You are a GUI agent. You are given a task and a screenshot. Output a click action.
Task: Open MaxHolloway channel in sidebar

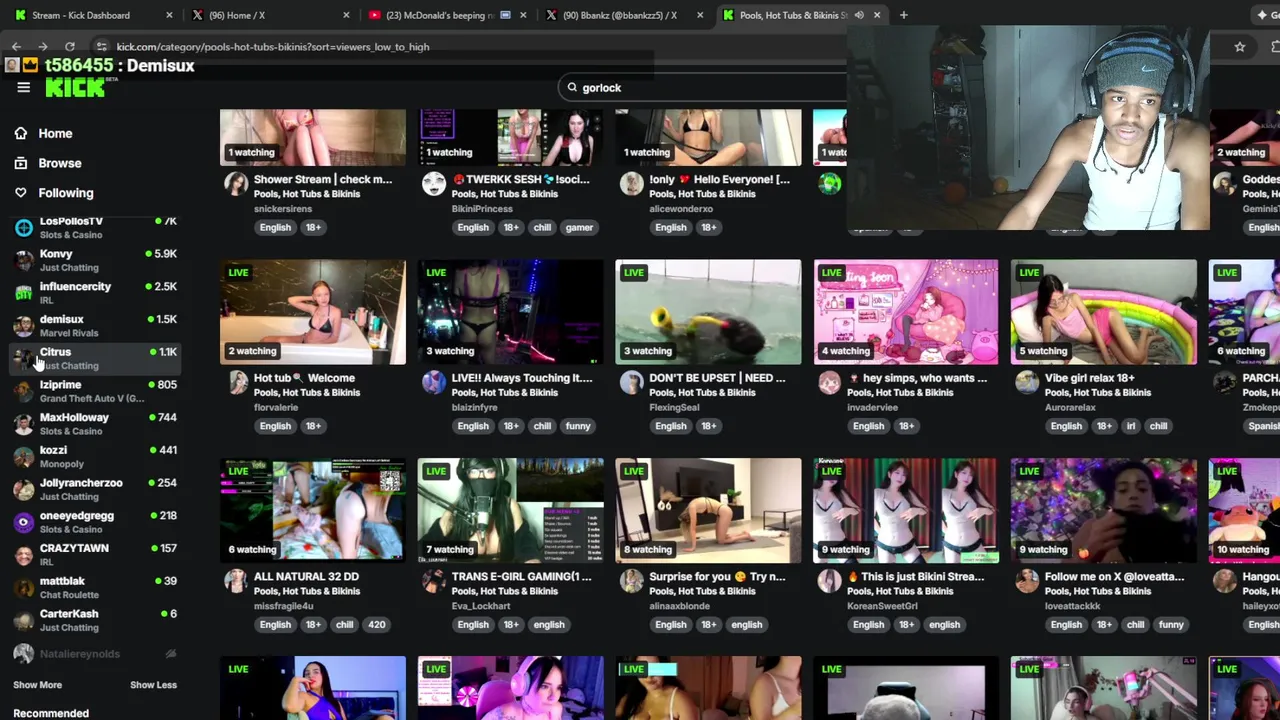click(97, 424)
